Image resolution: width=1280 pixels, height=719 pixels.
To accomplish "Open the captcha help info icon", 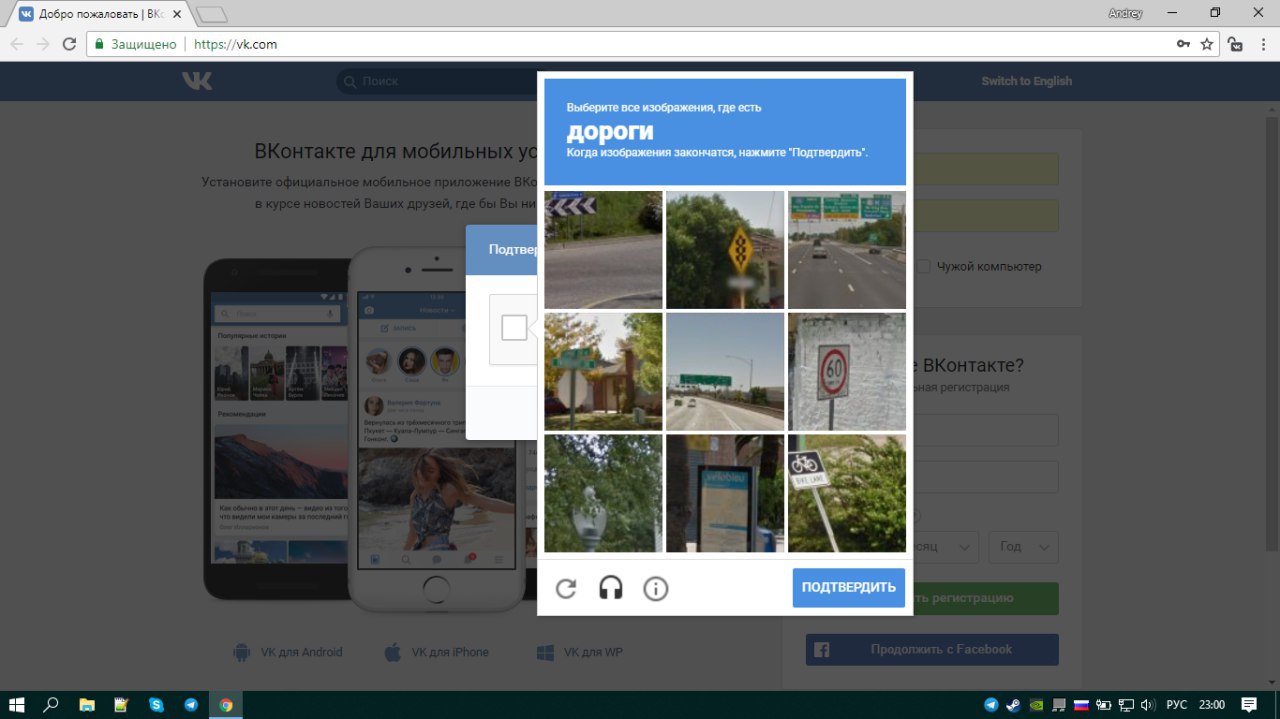I will (x=655, y=588).
